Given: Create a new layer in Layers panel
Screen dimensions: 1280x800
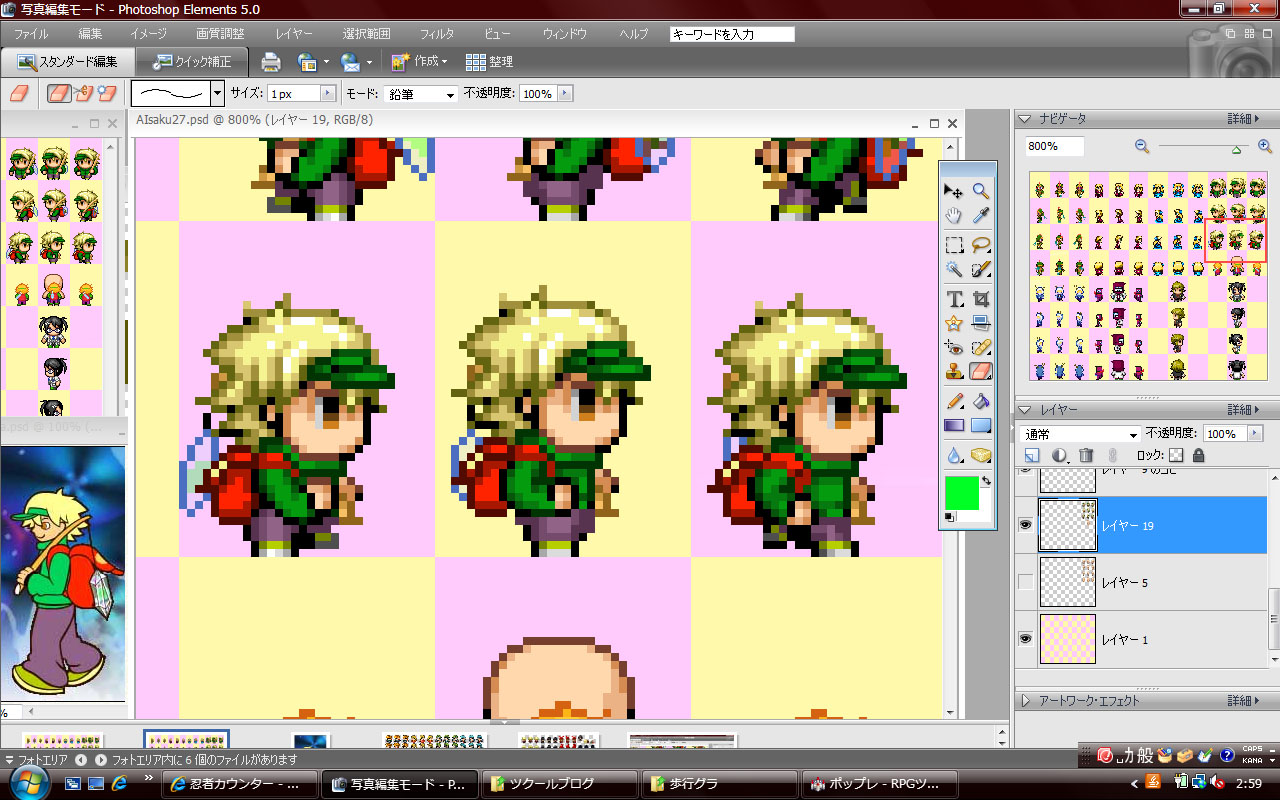Looking at the screenshot, I should click(x=1033, y=455).
